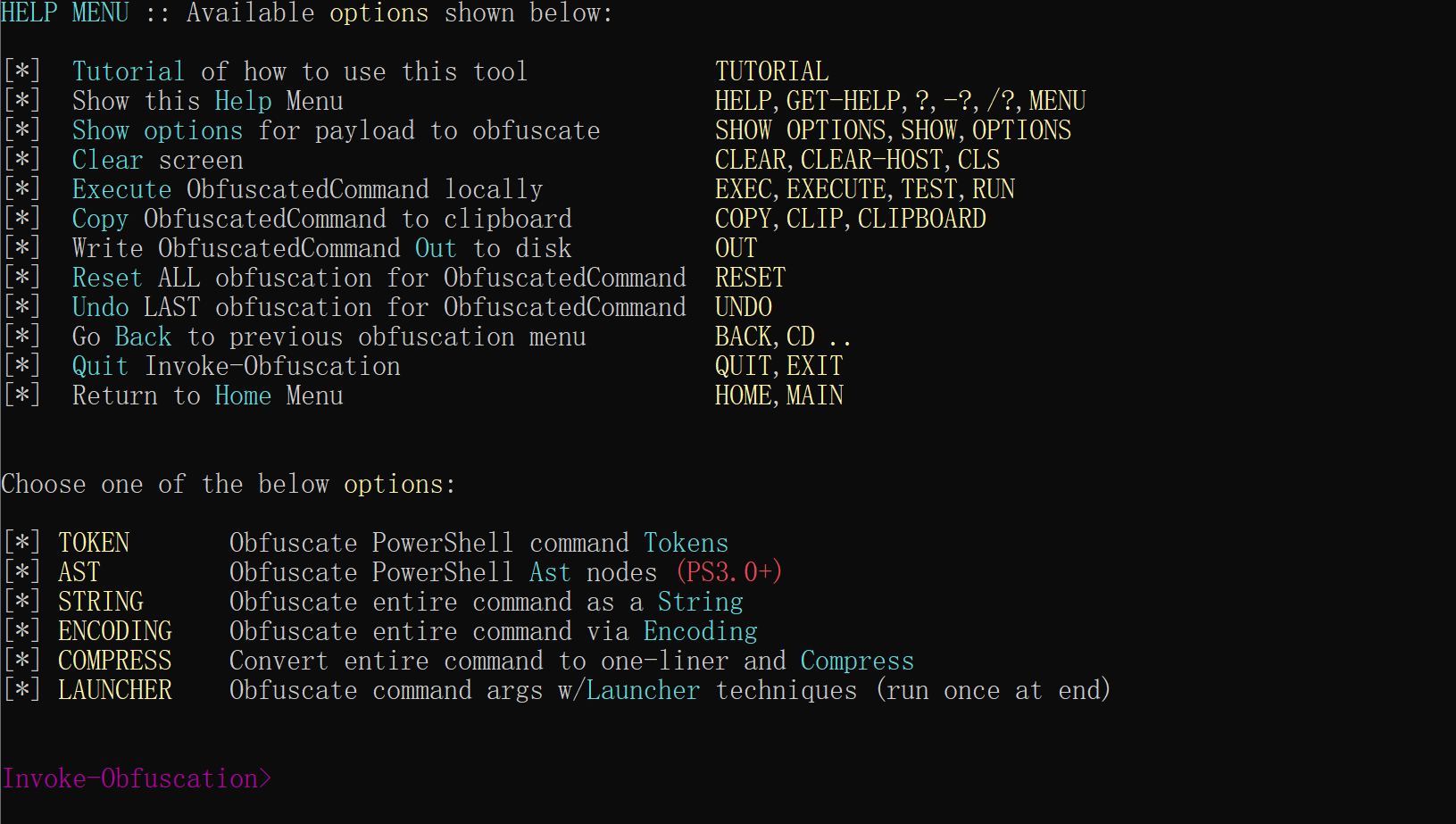Click the red (PS3.0+) note
This screenshot has width=1456, height=824.
coord(729,572)
